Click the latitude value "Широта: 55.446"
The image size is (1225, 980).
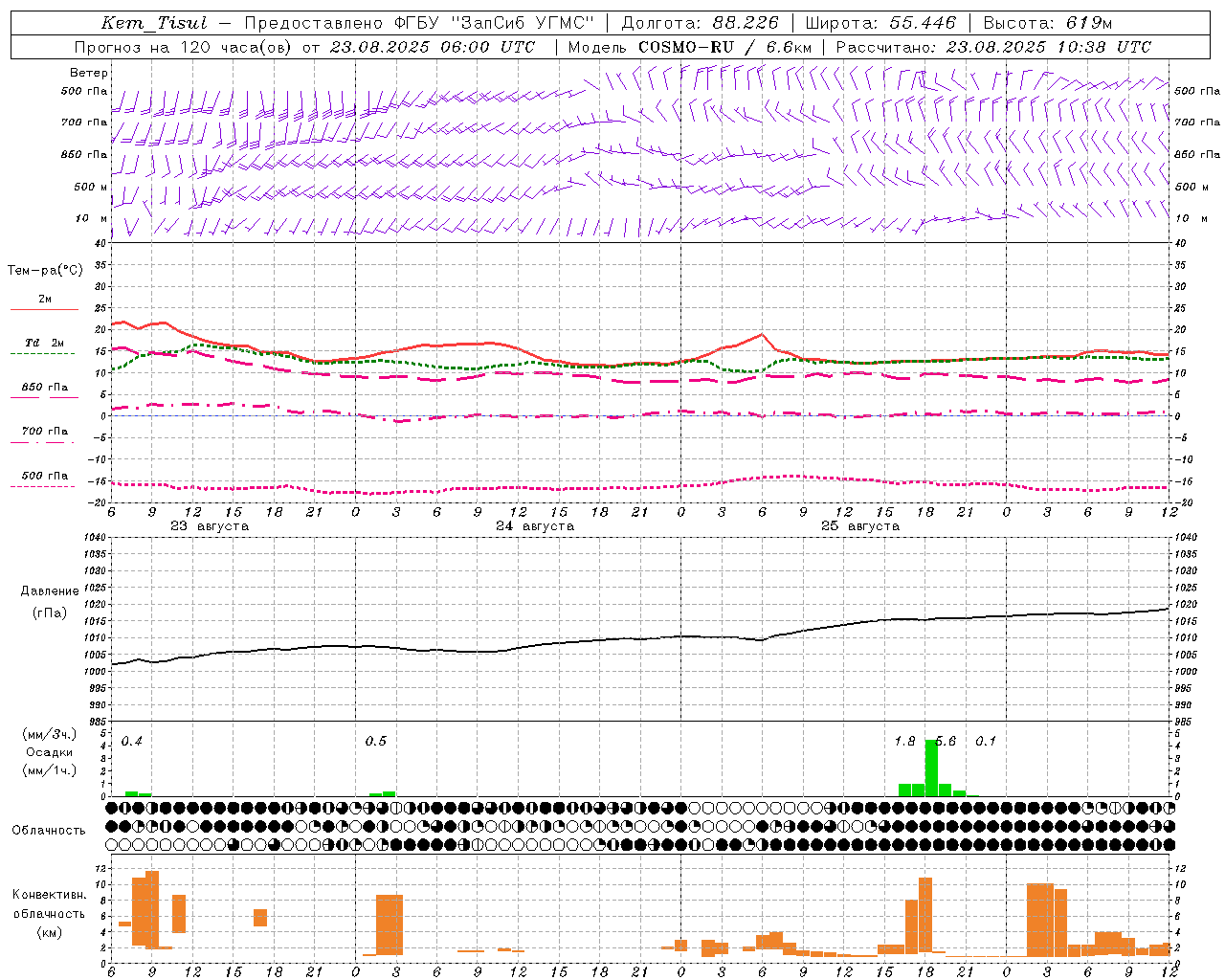click(880, 23)
